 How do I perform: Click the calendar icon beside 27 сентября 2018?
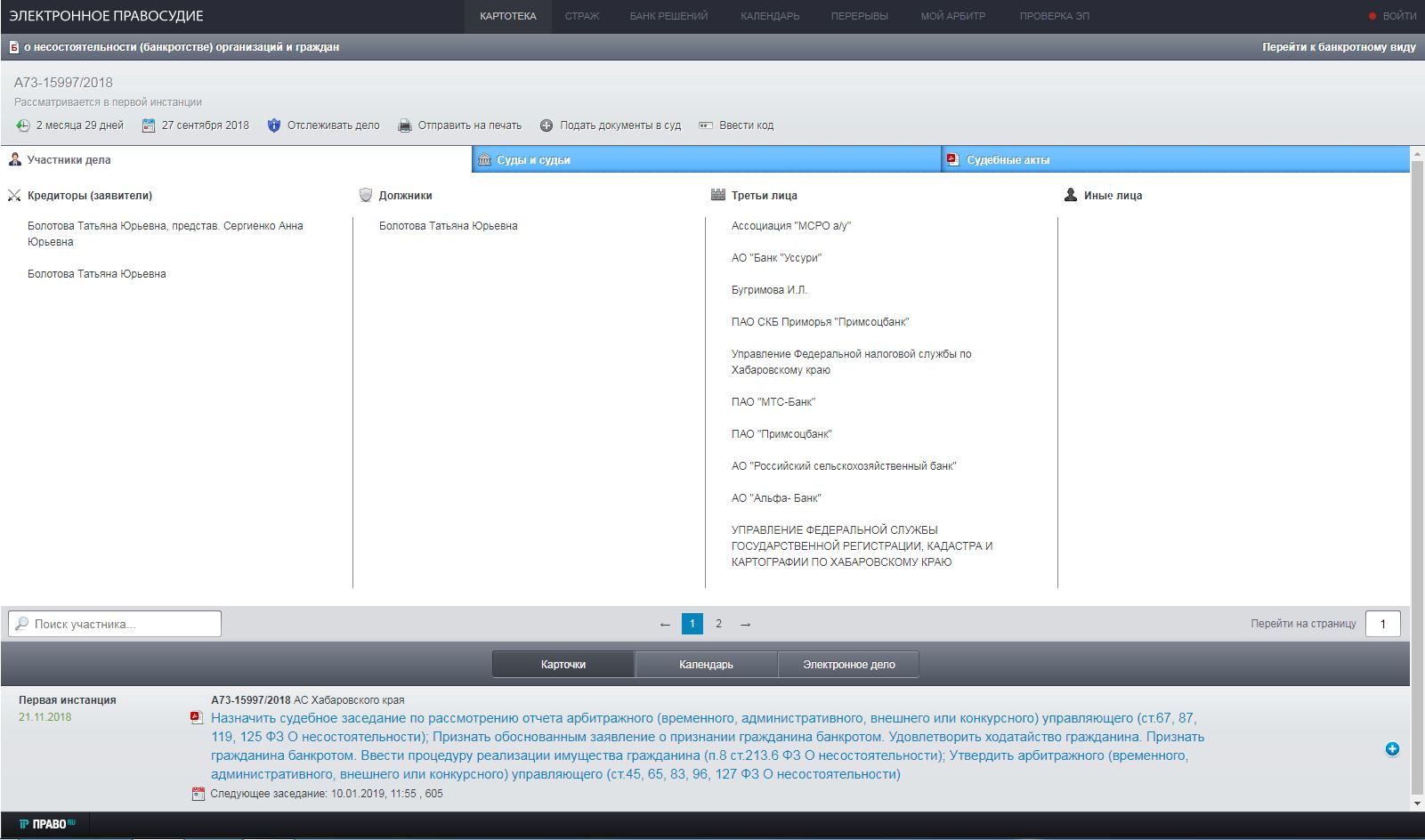(x=149, y=125)
